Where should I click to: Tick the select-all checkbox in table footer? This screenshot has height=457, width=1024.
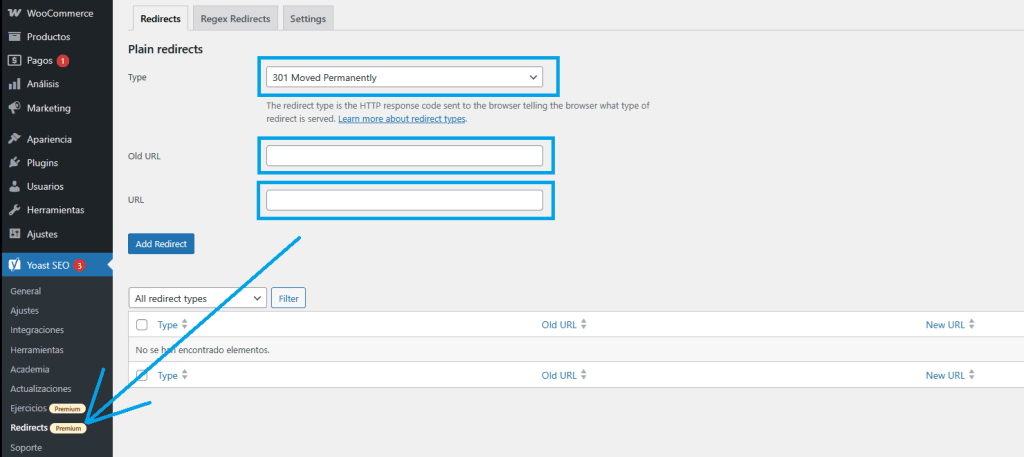[142, 375]
